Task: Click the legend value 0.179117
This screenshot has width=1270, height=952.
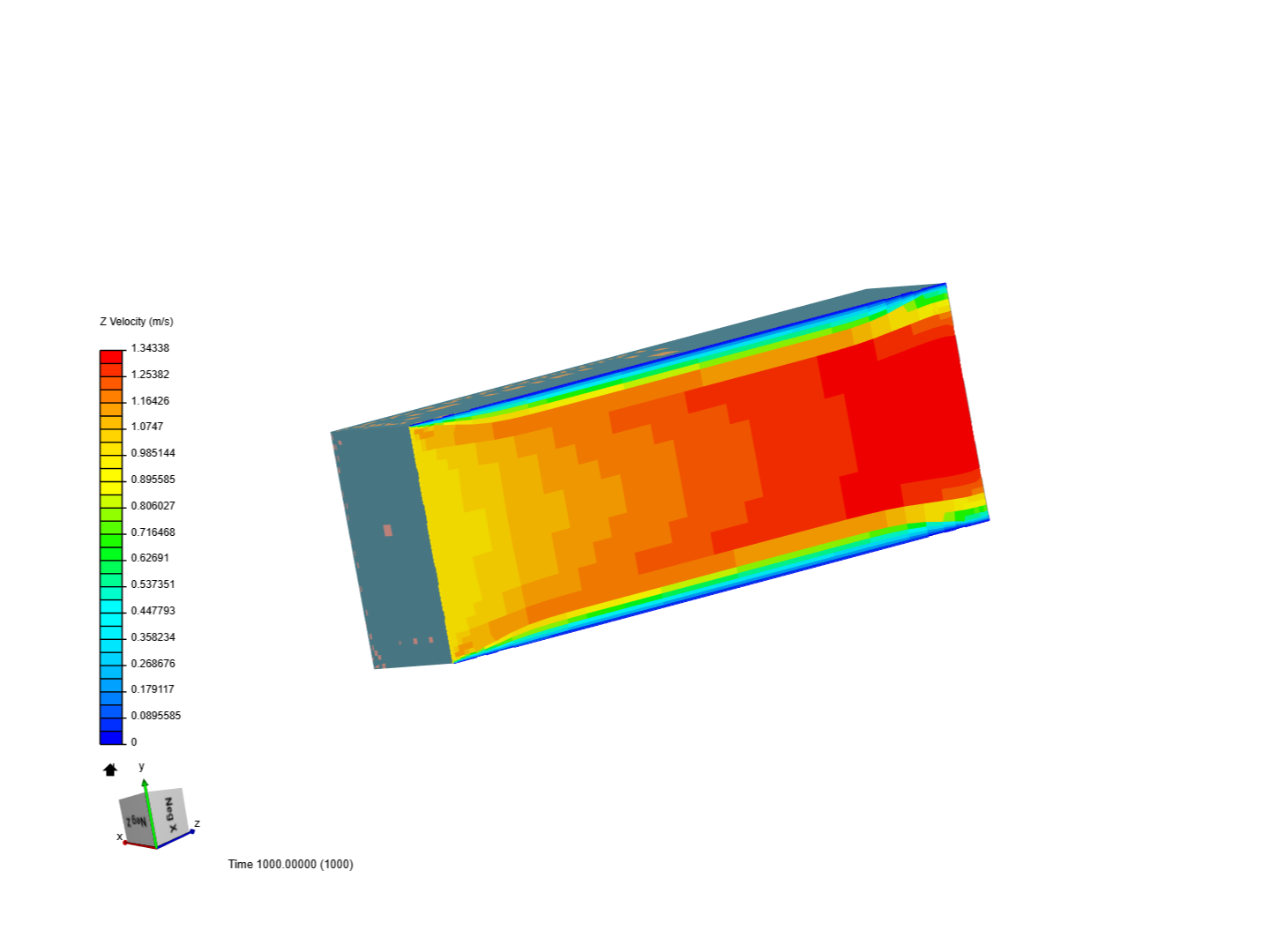Action: point(153,689)
